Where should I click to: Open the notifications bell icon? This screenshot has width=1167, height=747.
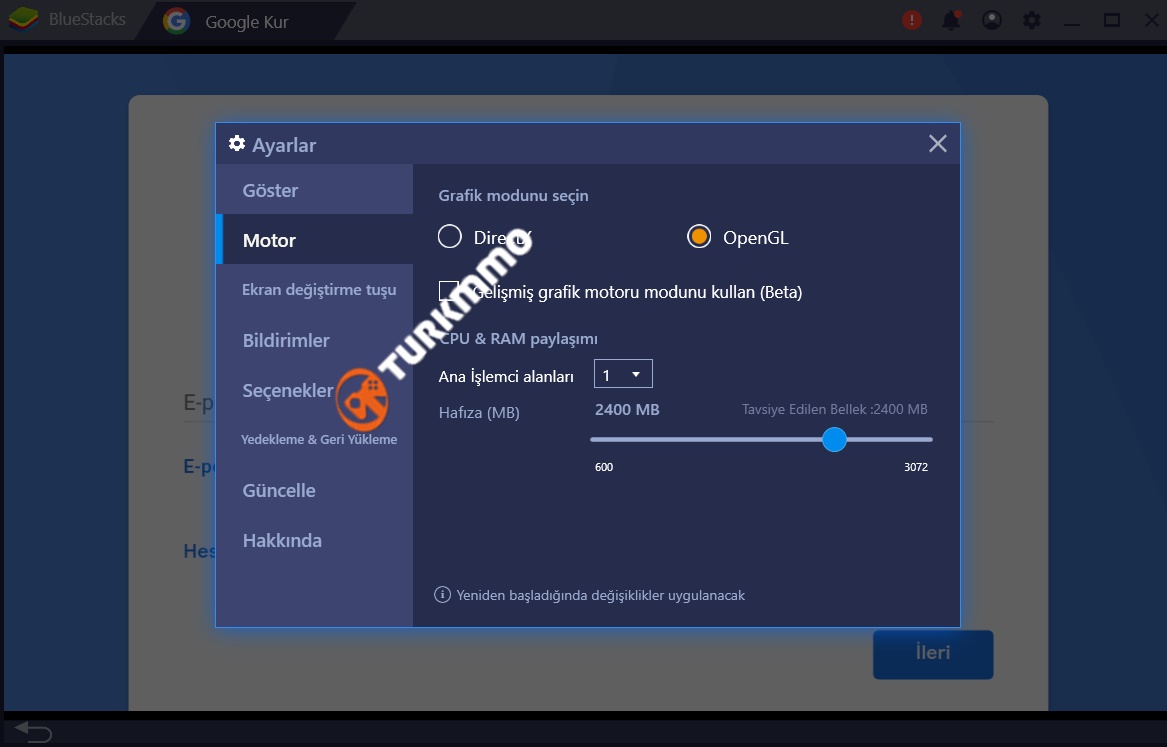click(x=951, y=20)
